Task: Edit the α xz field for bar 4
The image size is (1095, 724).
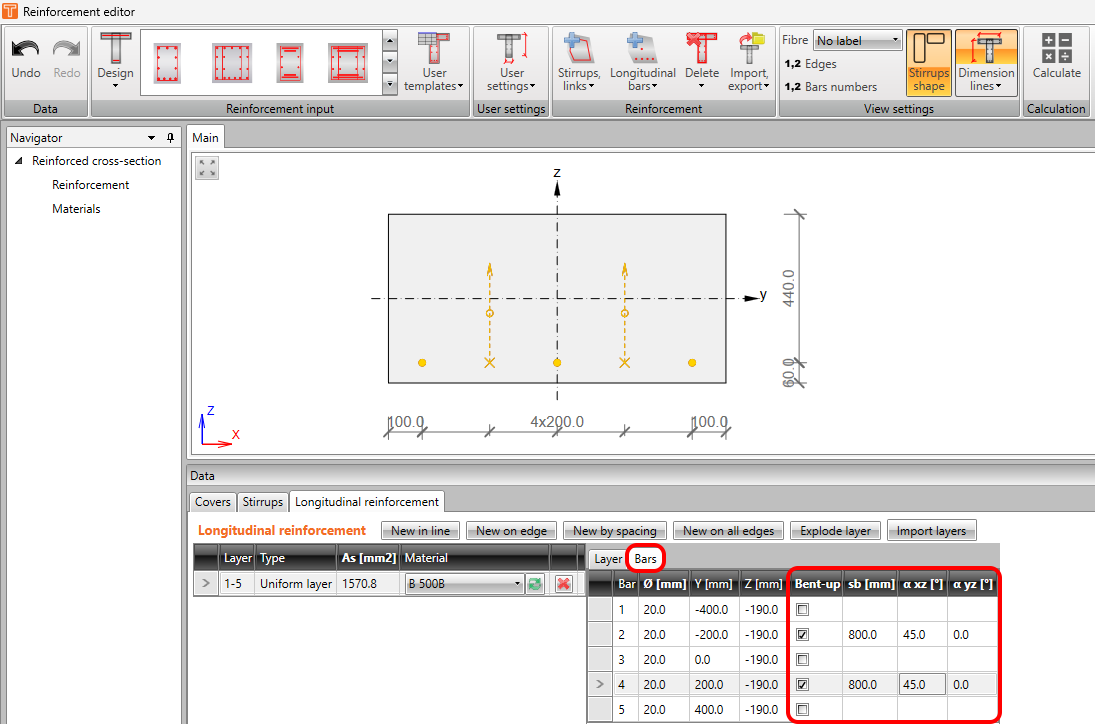Action: (923, 684)
